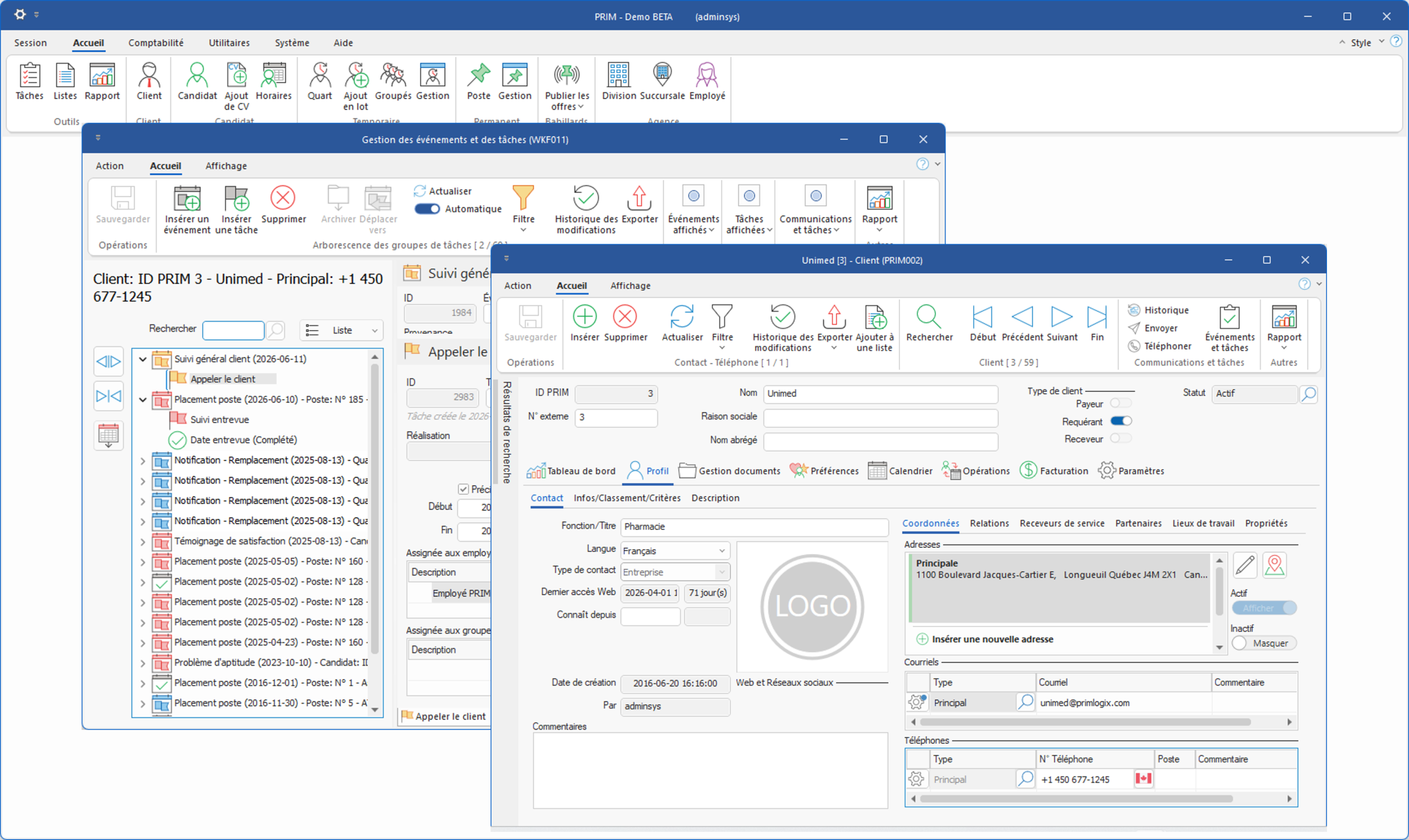Click Ajouter à une liste icon
Screen dimensions: 1409x840
(x=875, y=328)
